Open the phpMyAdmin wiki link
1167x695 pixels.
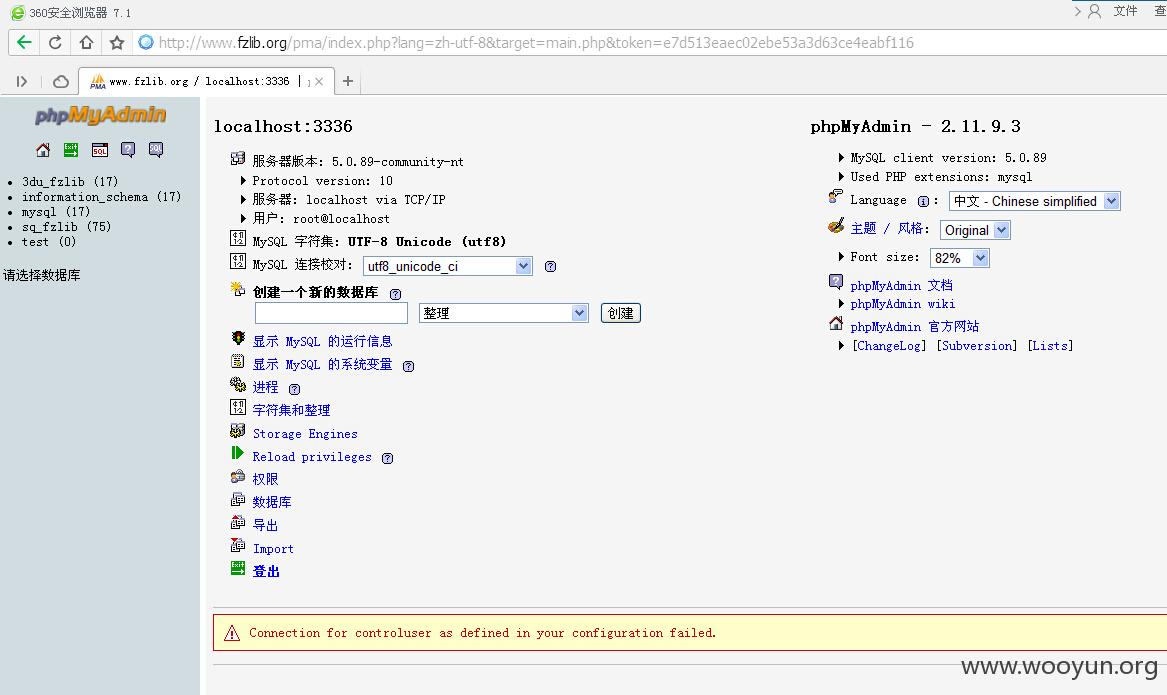[x=903, y=304]
